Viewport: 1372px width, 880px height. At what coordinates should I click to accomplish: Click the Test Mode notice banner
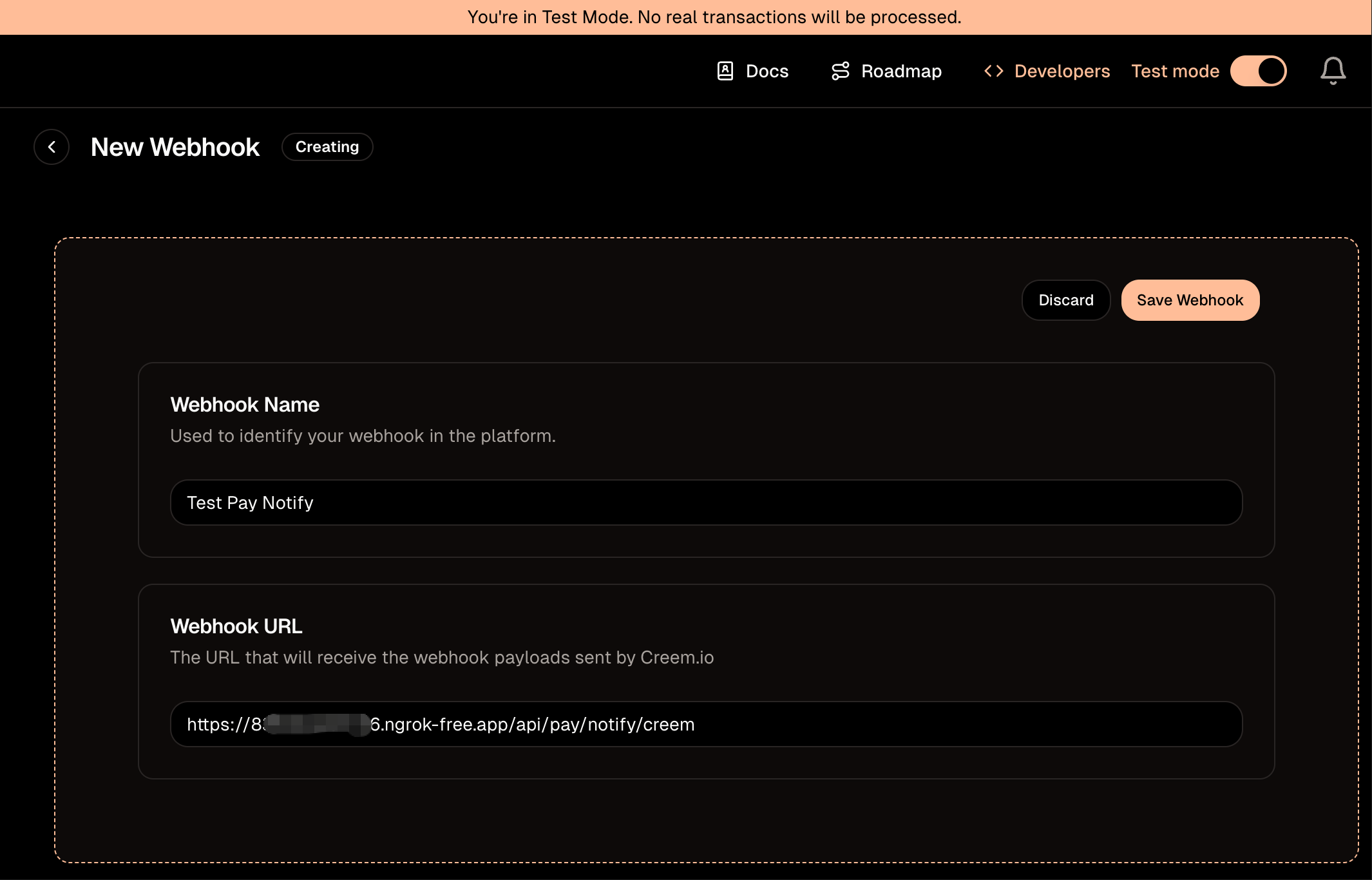tap(714, 17)
